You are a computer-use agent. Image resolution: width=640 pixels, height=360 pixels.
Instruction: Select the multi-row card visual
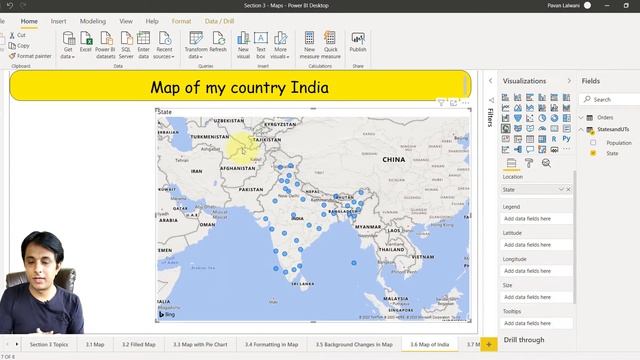click(566, 129)
